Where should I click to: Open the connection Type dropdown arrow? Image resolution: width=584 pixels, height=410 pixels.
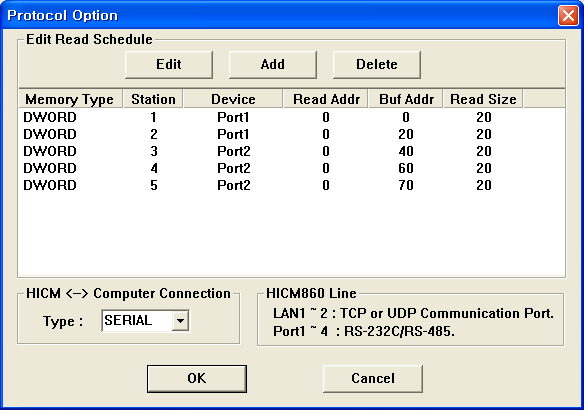pyautogui.click(x=180, y=321)
